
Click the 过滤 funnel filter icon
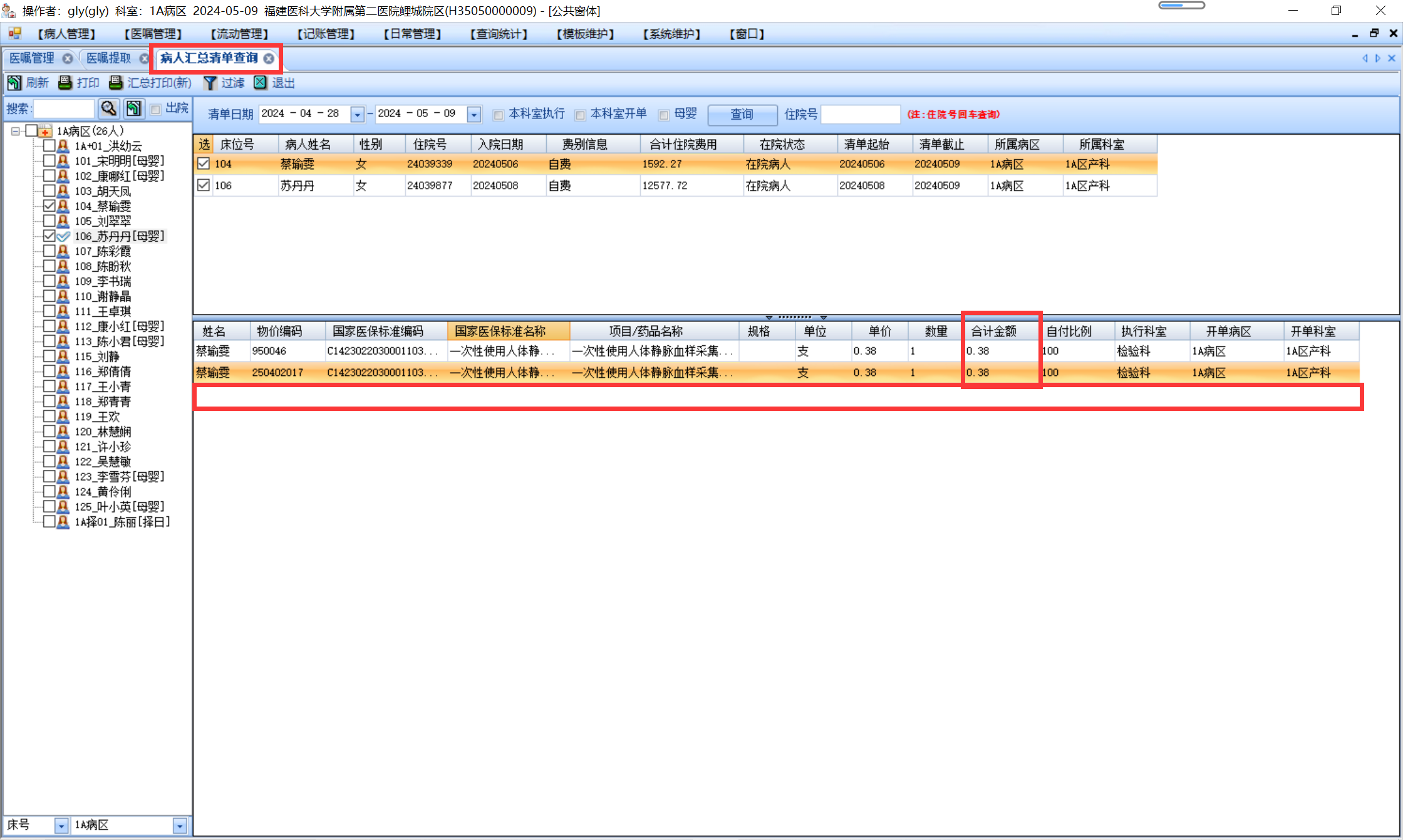coord(210,83)
